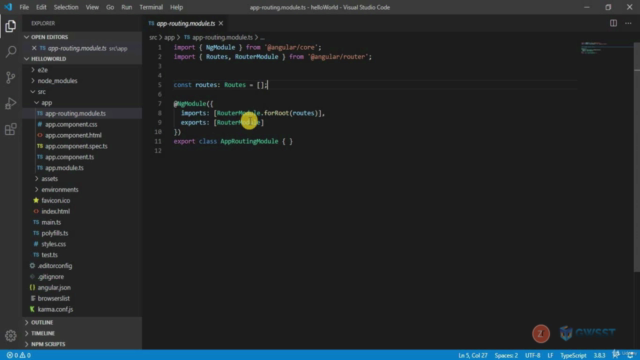The image size is (640, 360).
Task: Expand the environments folder
Action: tap(82, 189)
